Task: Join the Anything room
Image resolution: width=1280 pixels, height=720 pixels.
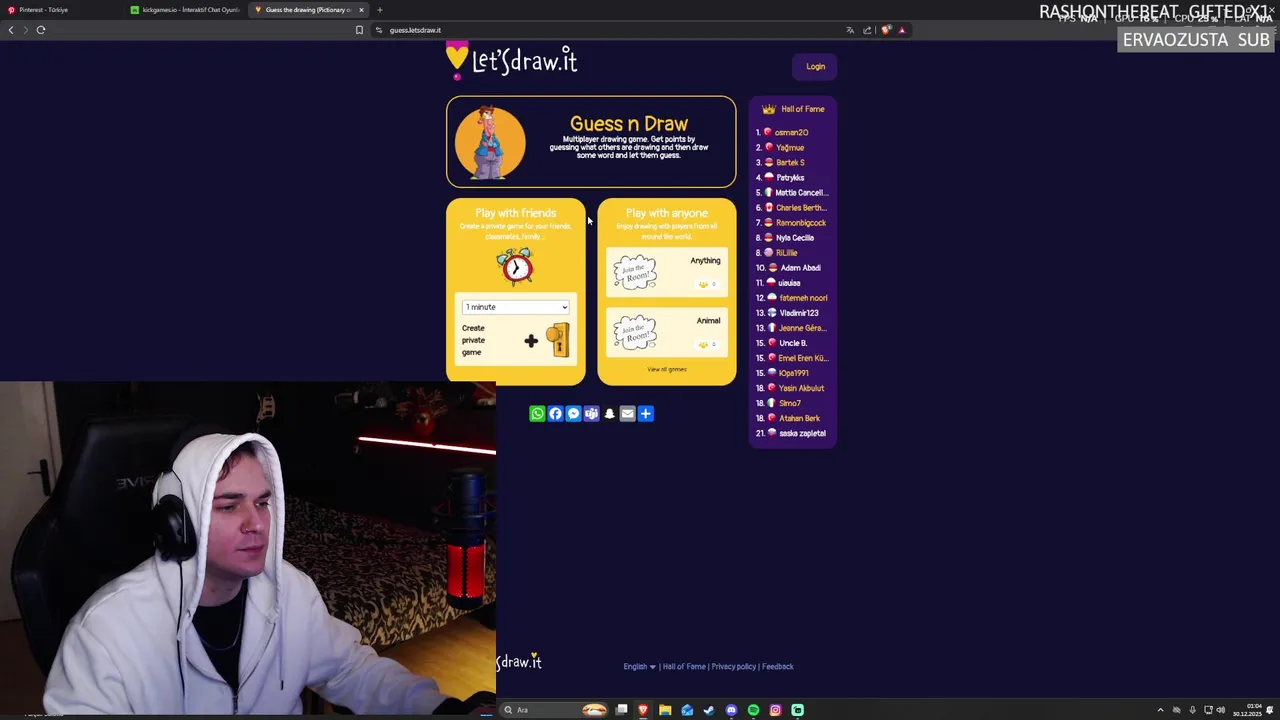Action: 667,272
